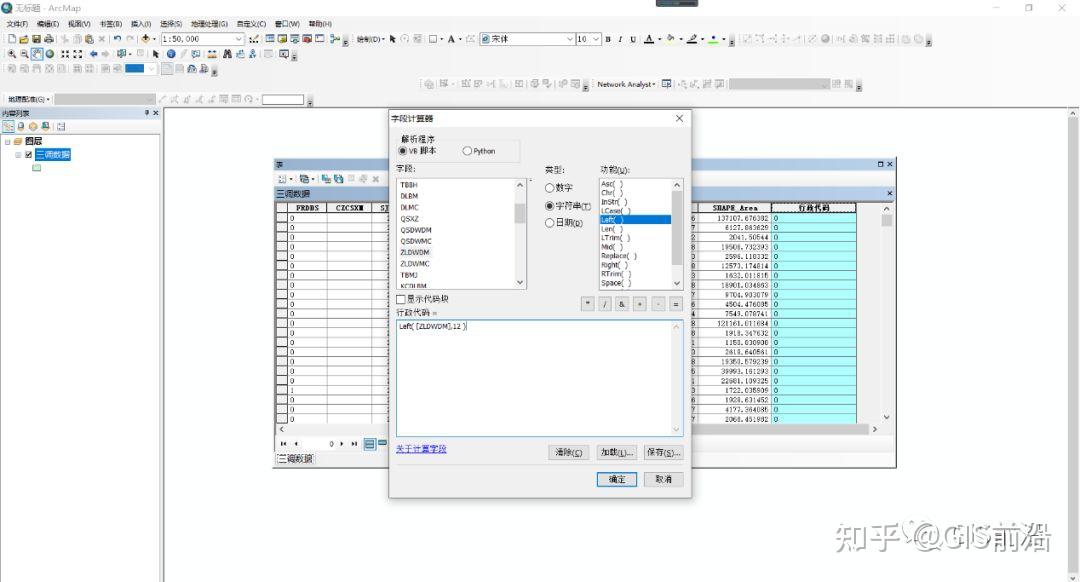Select the 字符串 type radio button
Image resolution: width=1080 pixels, height=582 pixels.
coord(550,206)
